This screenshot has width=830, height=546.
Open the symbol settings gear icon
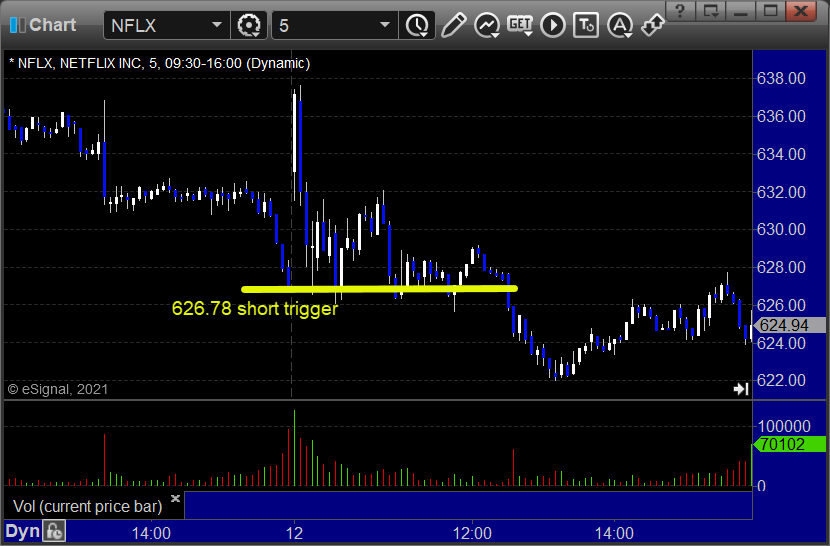click(249, 25)
